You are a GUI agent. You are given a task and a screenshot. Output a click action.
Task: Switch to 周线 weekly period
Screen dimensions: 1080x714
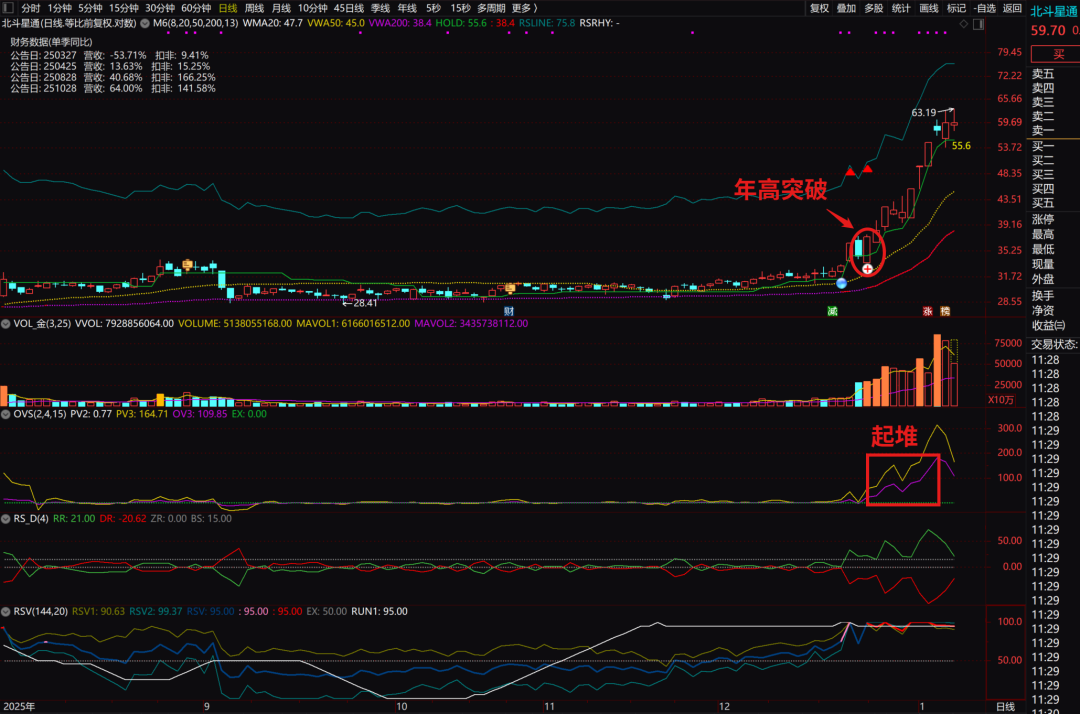(254, 8)
